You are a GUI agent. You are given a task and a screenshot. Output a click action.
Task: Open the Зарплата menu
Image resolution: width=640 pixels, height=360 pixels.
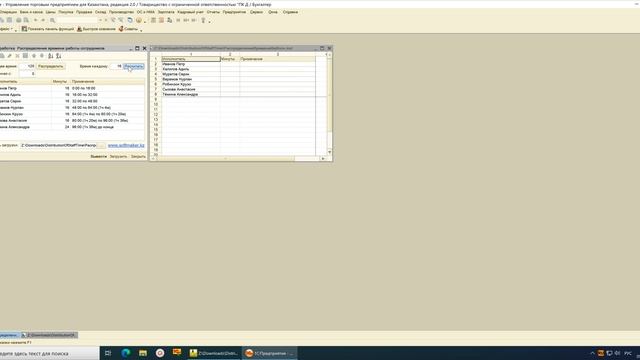point(166,12)
